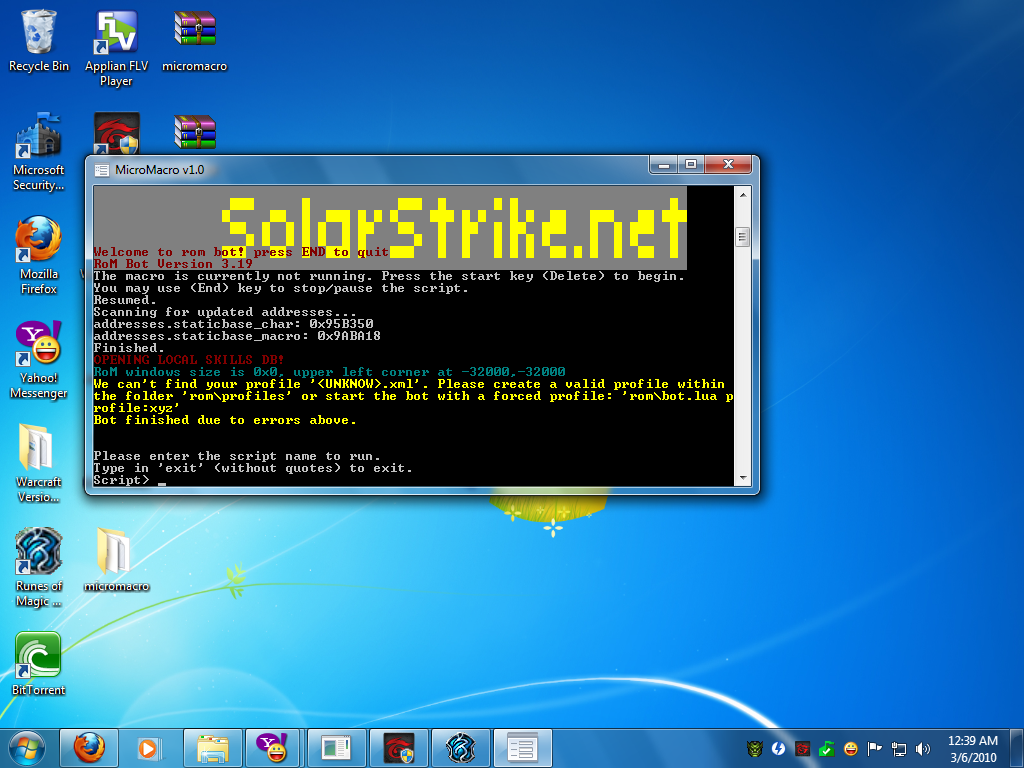Switch to the MicroMacro taskbar window

coord(522,747)
